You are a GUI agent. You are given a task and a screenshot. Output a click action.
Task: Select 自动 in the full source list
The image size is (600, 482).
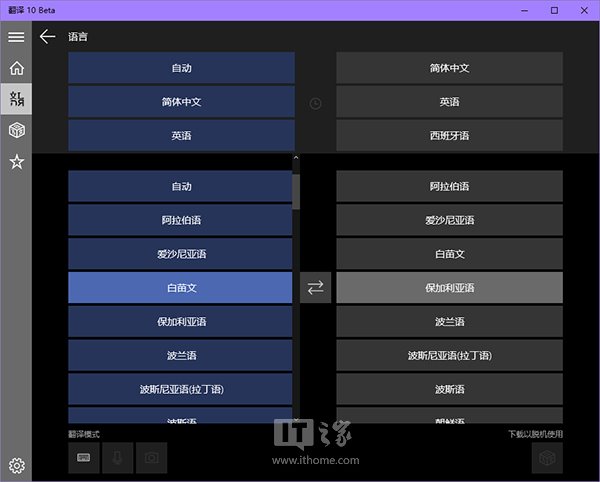click(x=180, y=186)
